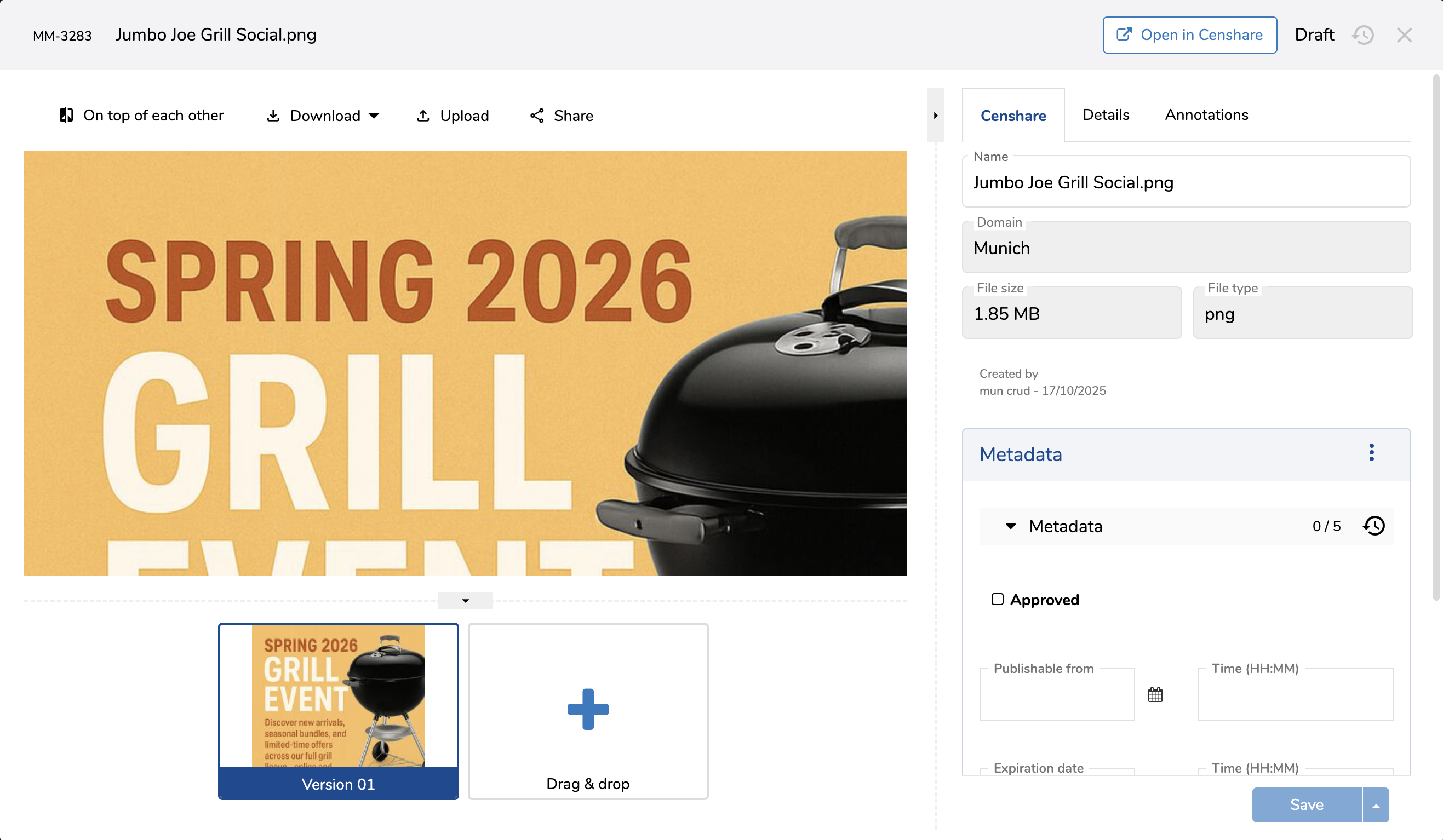Image resolution: width=1443 pixels, height=840 pixels.
Task: Click the Download button label
Action: 325,116
